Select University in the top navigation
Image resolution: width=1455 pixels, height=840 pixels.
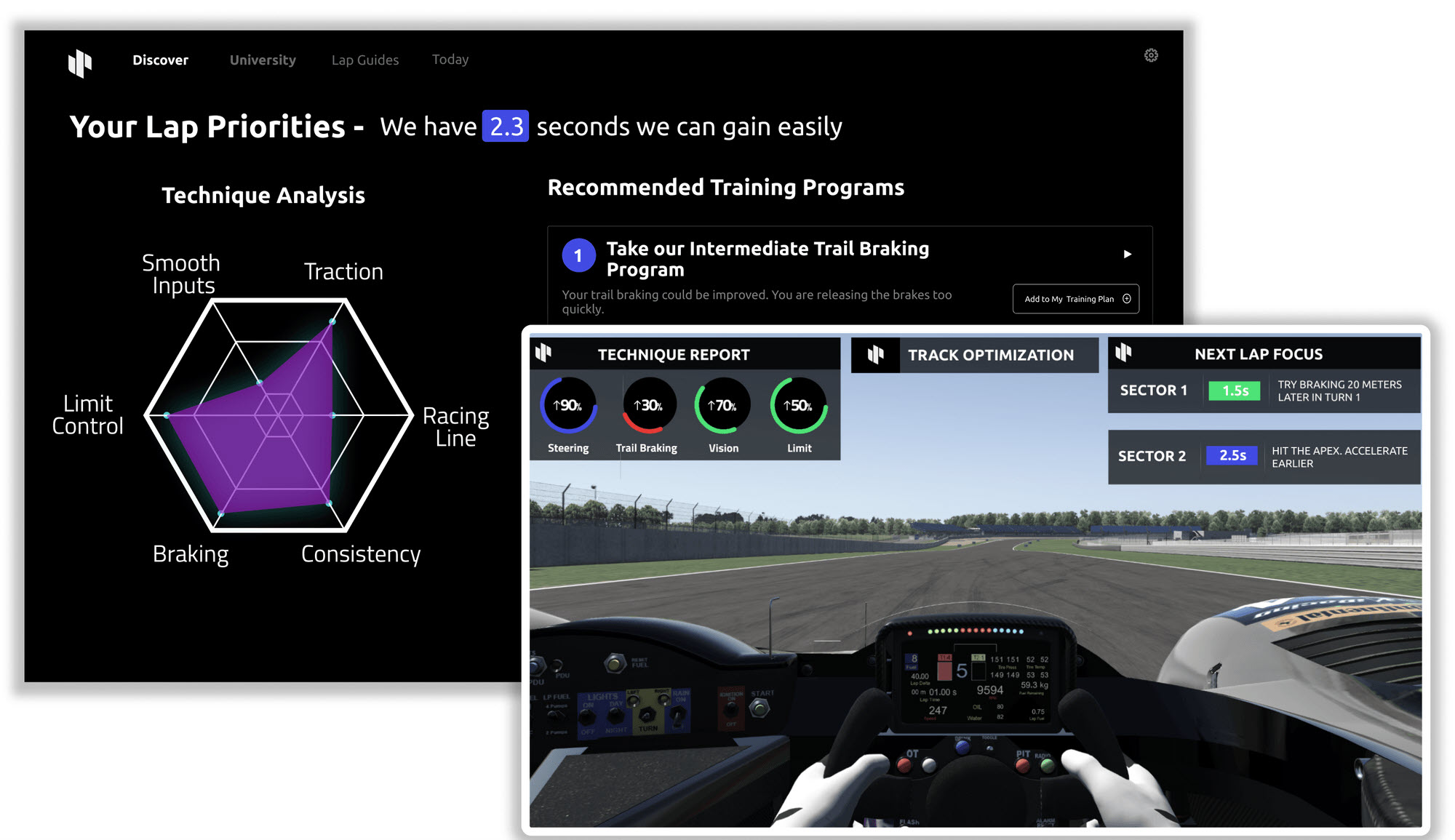click(x=263, y=60)
